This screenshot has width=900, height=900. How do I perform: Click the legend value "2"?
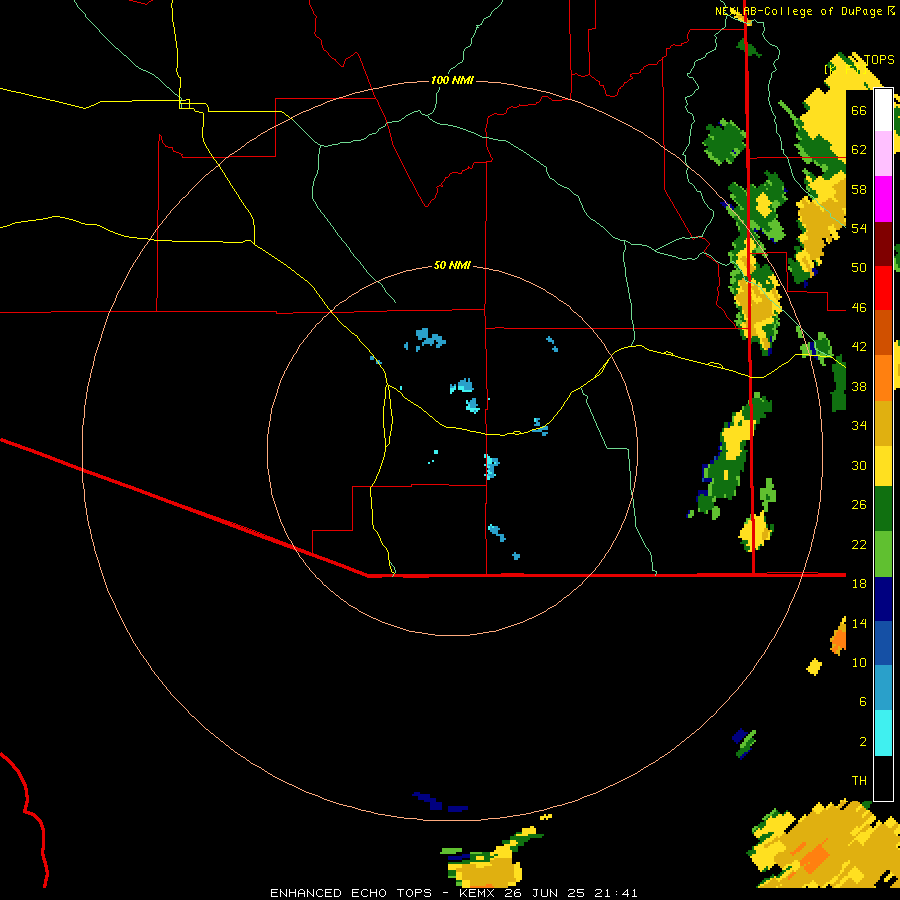coord(862,742)
